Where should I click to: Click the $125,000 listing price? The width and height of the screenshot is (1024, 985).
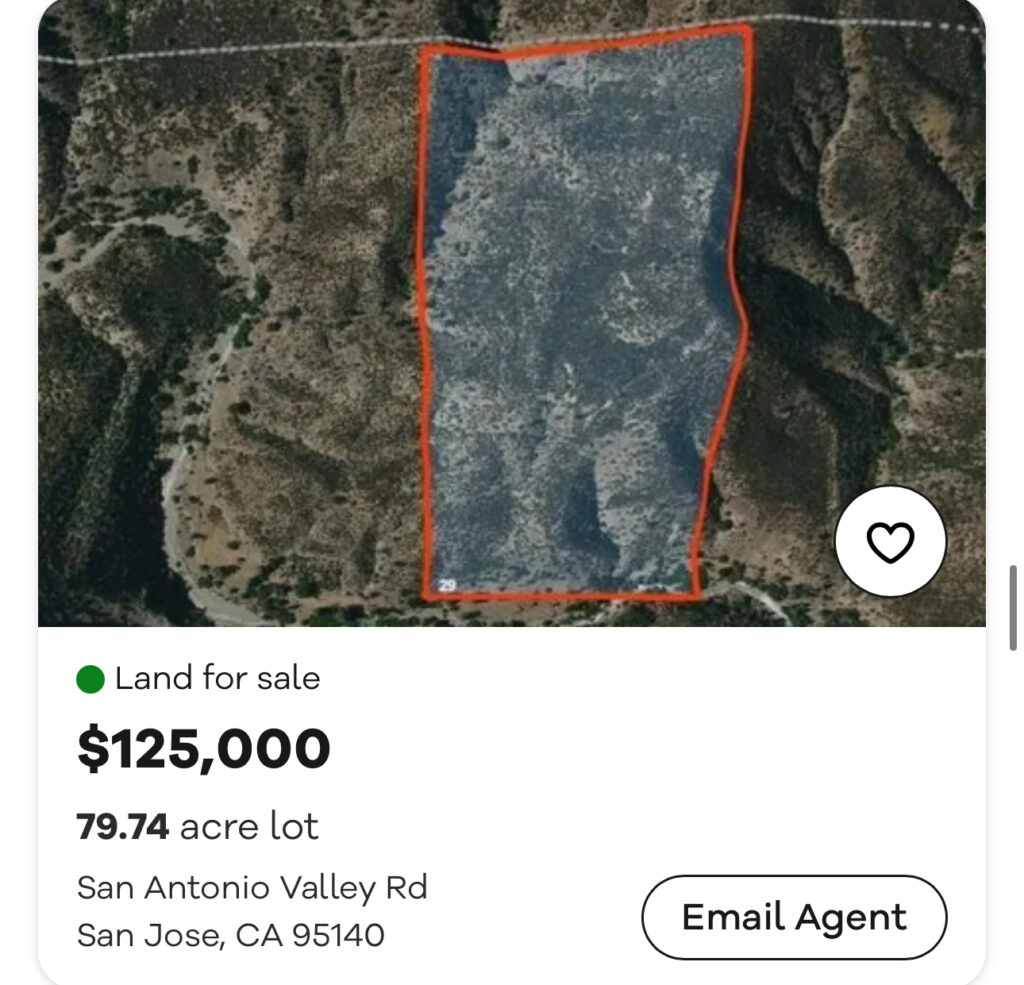[x=204, y=749]
